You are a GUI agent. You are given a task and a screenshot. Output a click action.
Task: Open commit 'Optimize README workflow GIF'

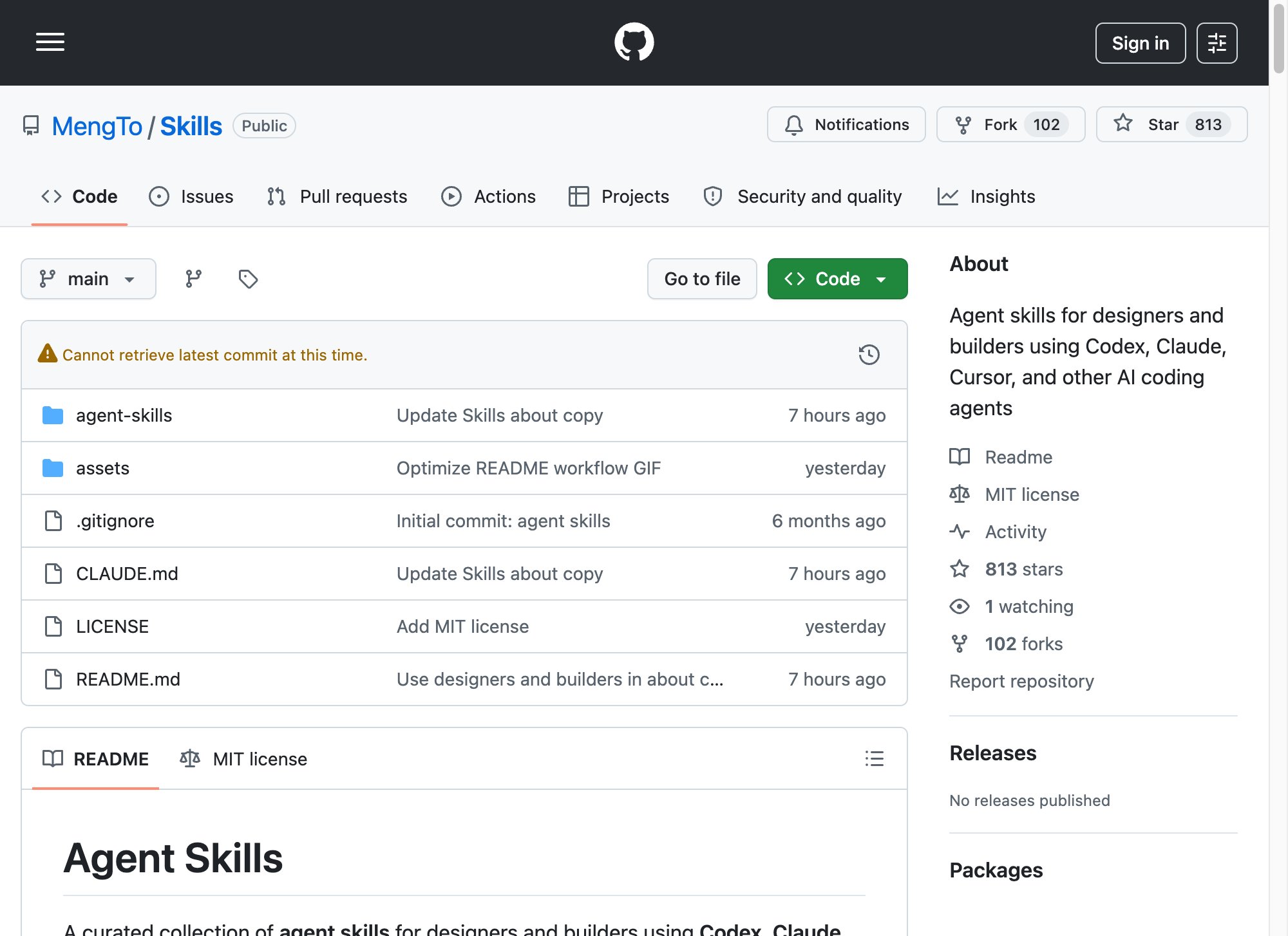tap(529, 468)
